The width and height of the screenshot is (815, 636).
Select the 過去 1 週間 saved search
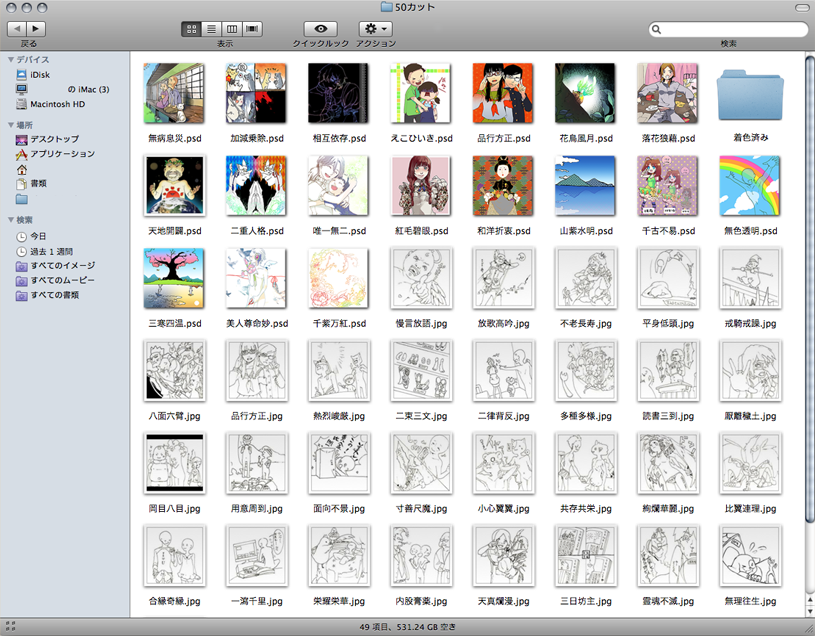[x=44, y=251]
